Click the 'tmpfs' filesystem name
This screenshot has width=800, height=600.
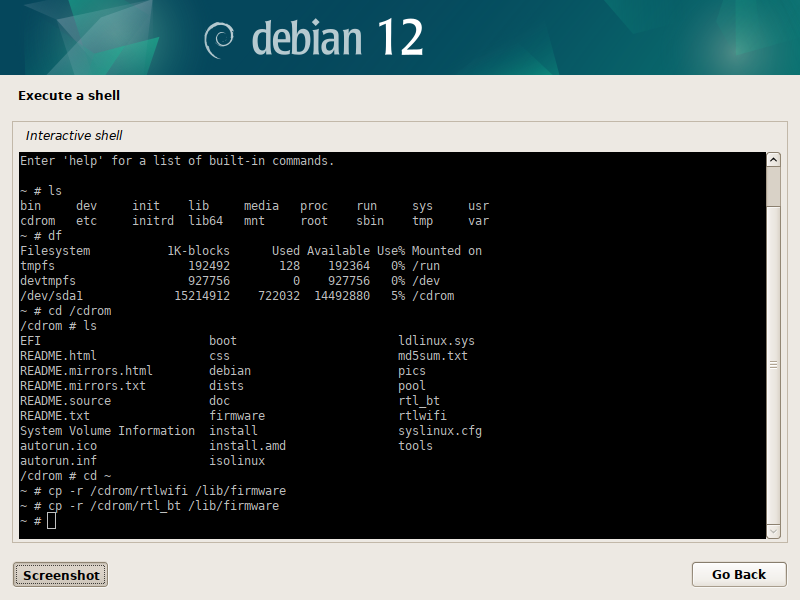coord(37,266)
